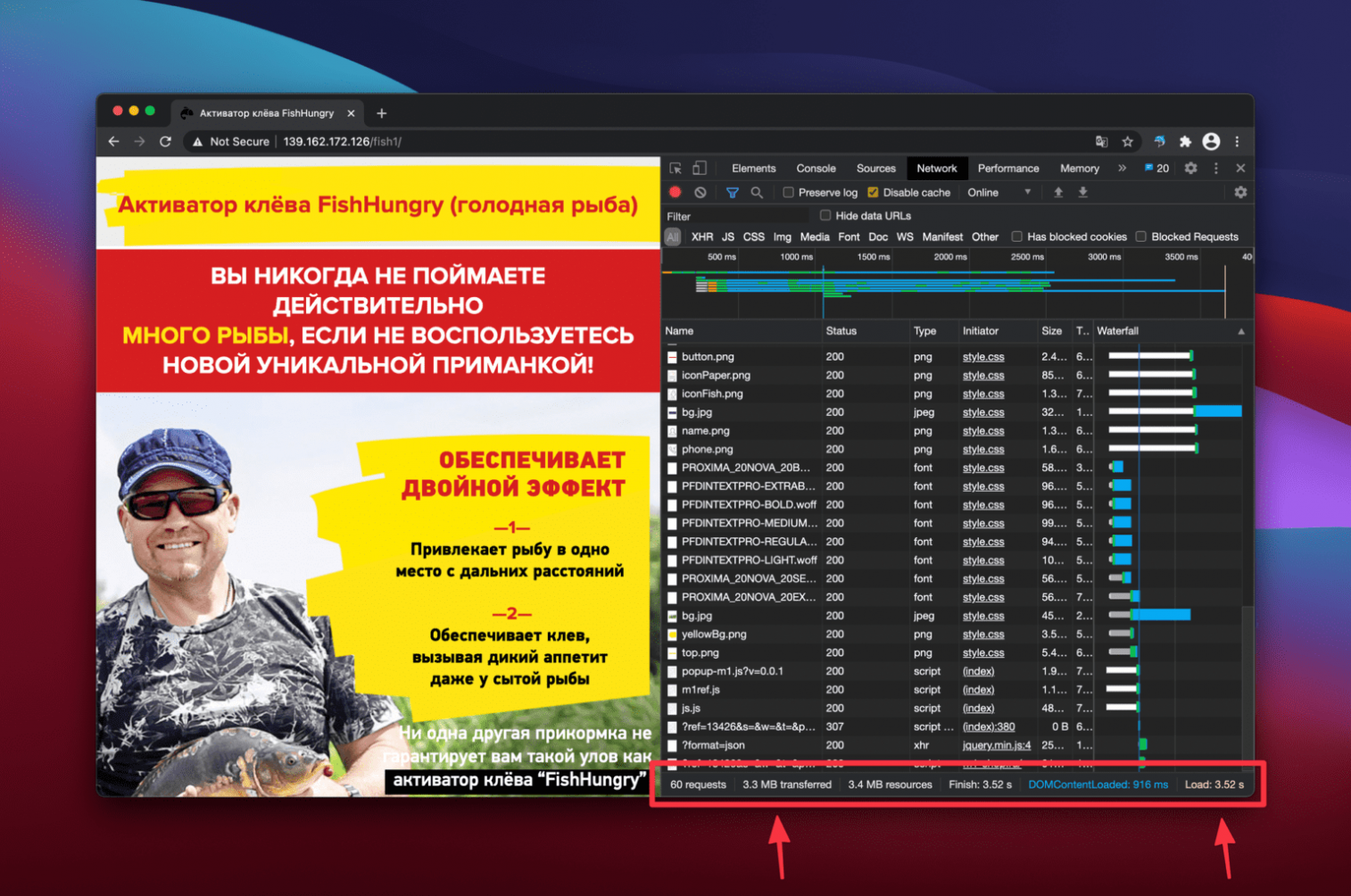Viewport: 1351px width, 896px height.
Task: Toggle the device toolbar icon in DevTools
Action: click(700, 168)
